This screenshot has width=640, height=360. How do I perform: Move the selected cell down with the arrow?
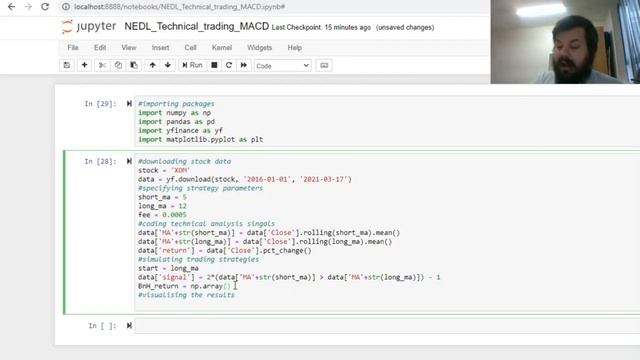click(168, 65)
